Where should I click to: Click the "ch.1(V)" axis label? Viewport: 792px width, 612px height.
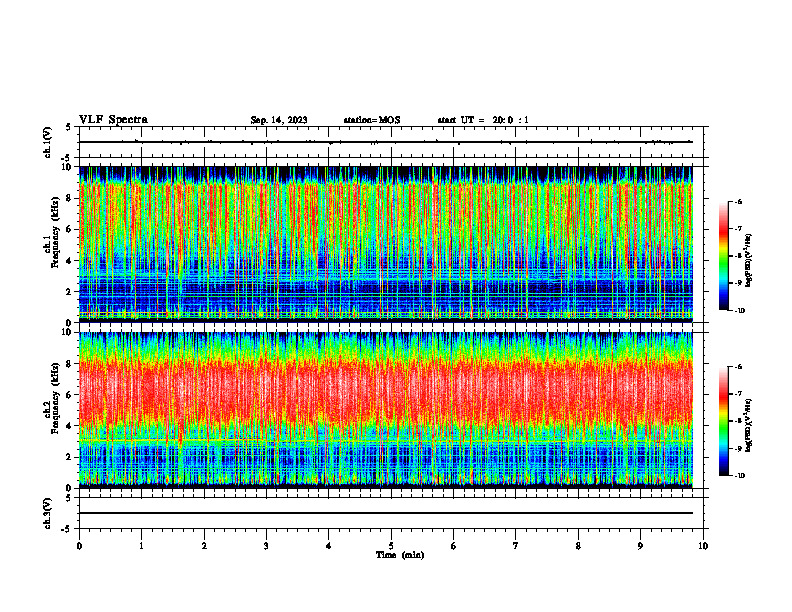click(x=47, y=142)
